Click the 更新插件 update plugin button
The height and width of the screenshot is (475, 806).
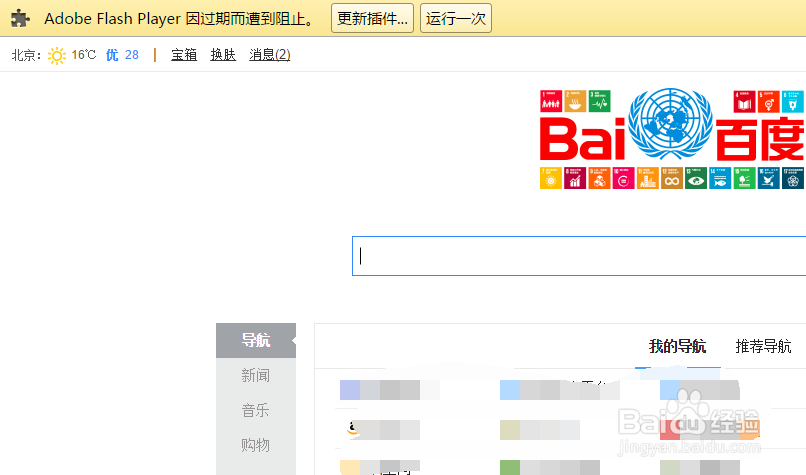click(372, 18)
